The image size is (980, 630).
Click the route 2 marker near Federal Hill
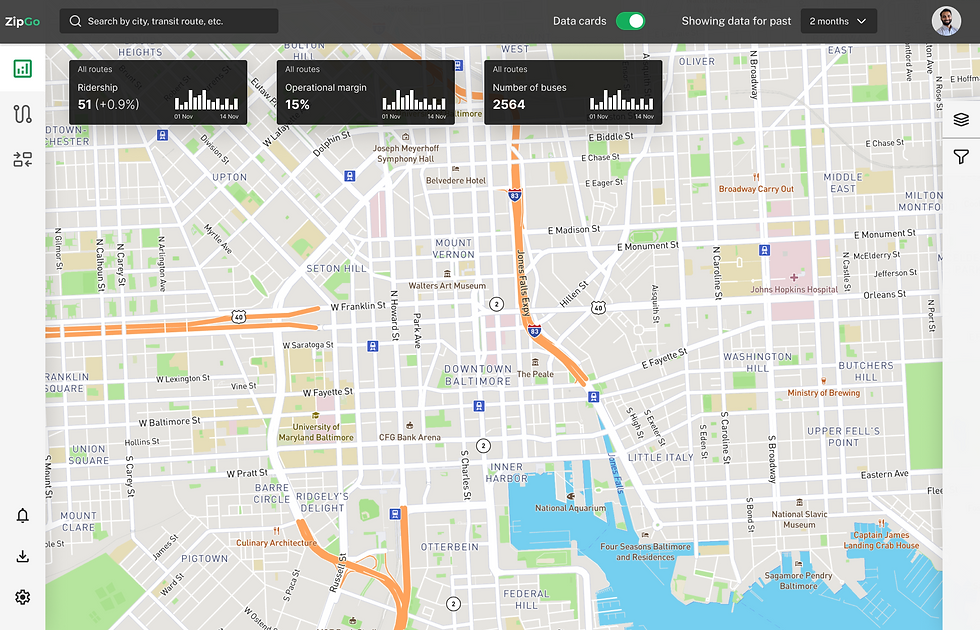(453, 604)
